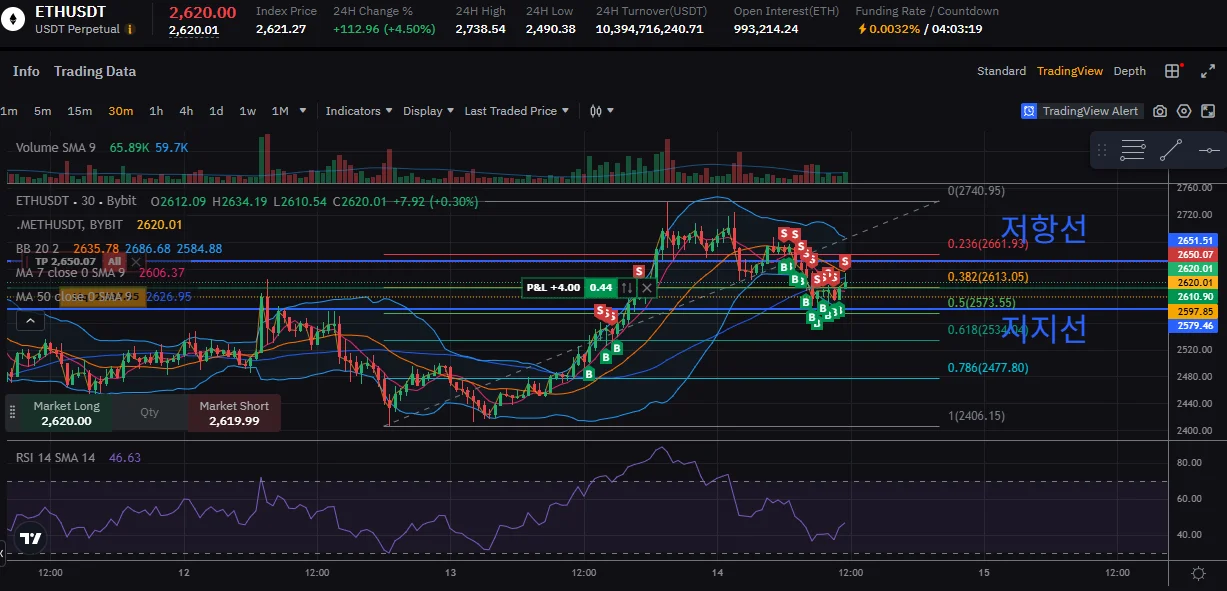The image size is (1227, 591).
Task: Switch to Standard chart view
Action: pyautogui.click(x=1001, y=71)
